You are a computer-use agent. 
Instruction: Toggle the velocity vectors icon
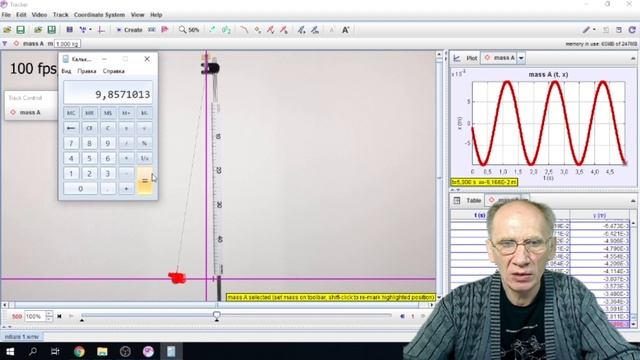click(x=270, y=30)
